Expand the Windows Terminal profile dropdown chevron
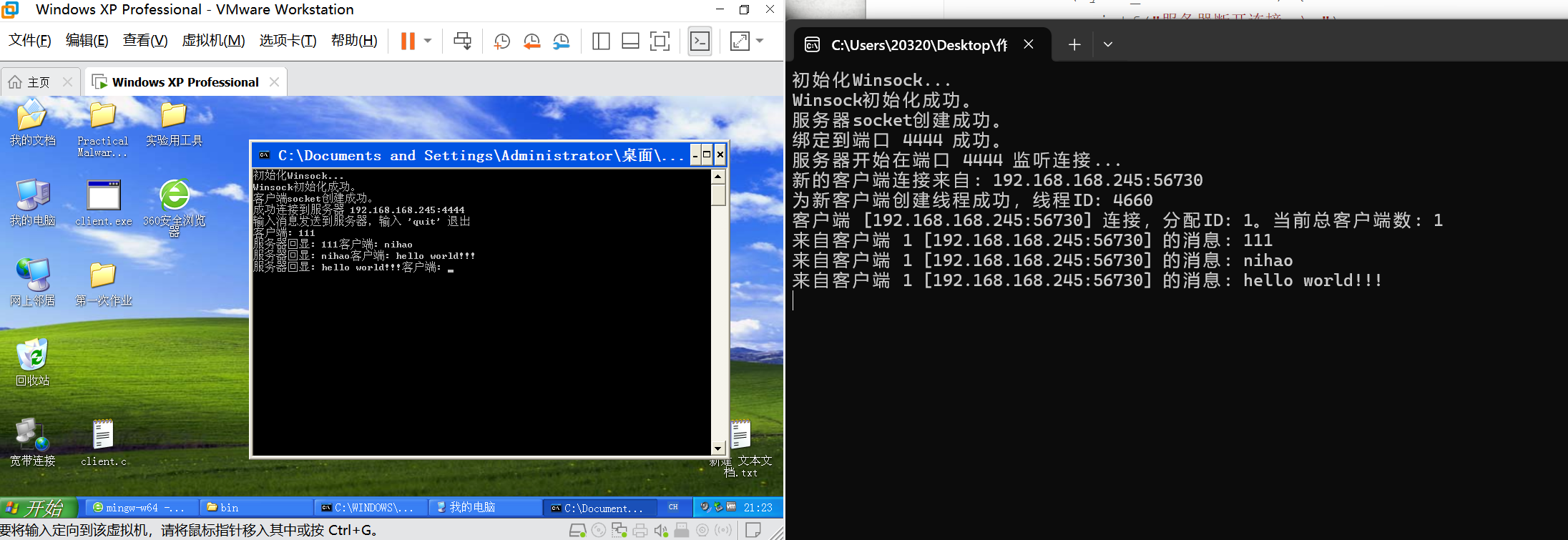Viewport: 1568px width, 540px height. (x=1108, y=44)
